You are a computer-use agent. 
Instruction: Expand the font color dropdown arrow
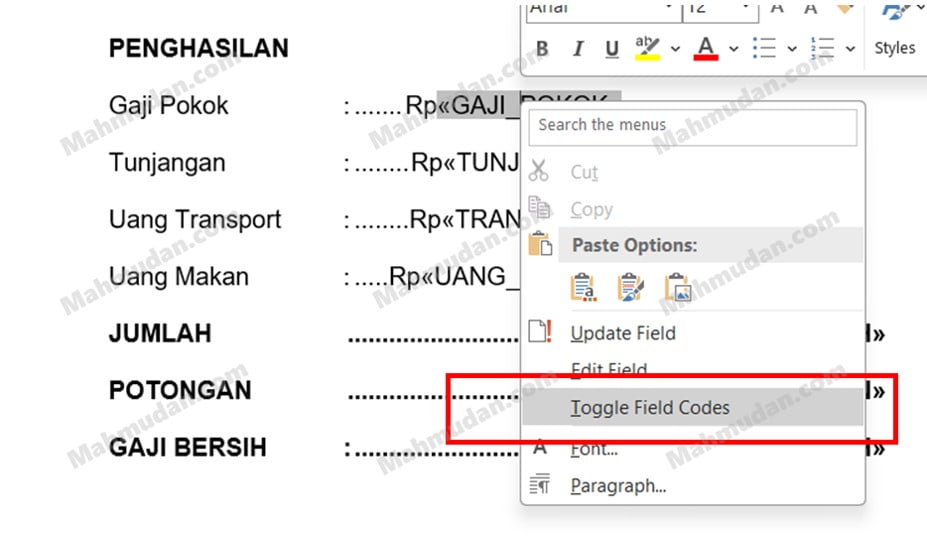point(733,49)
